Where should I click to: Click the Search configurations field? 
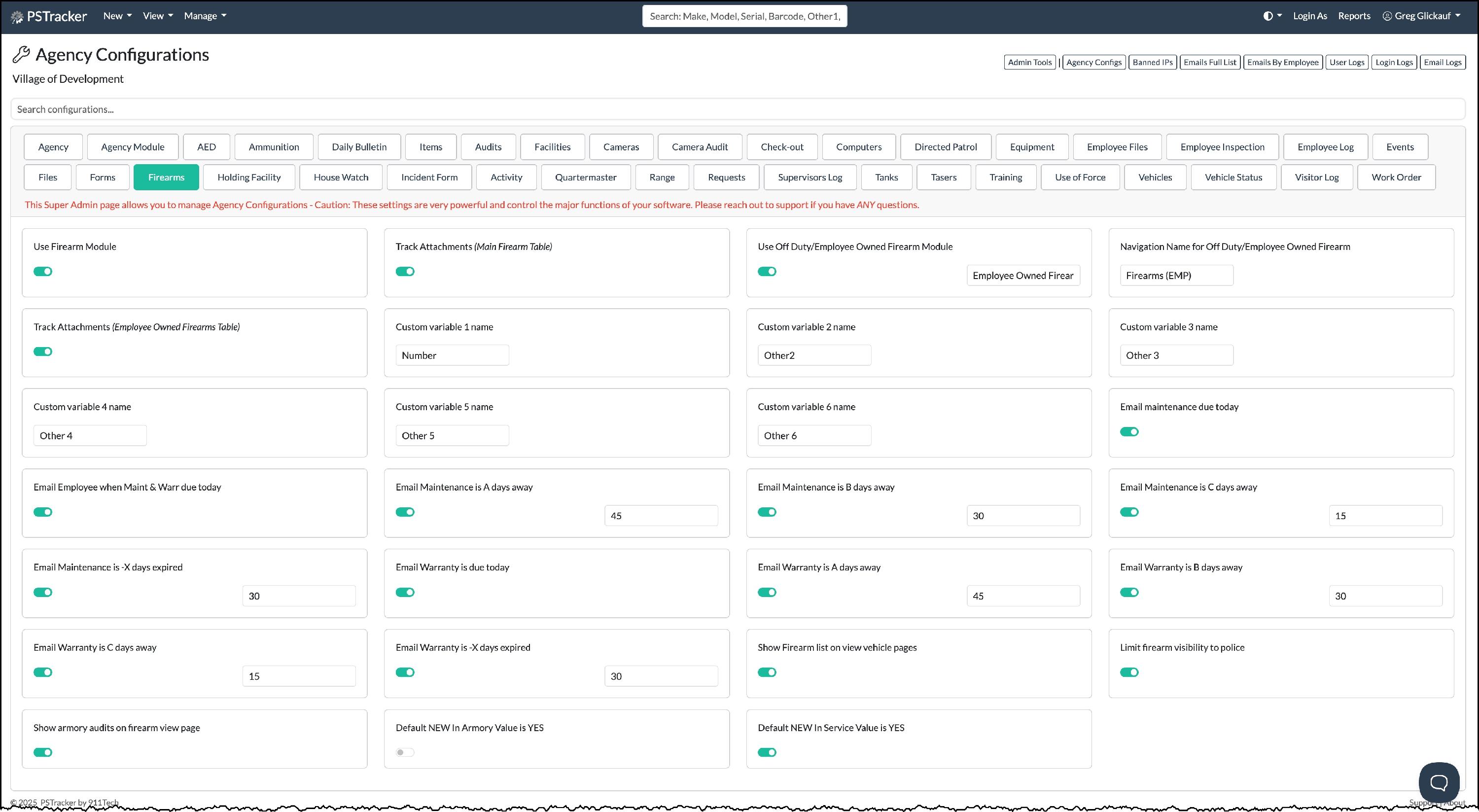738,109
